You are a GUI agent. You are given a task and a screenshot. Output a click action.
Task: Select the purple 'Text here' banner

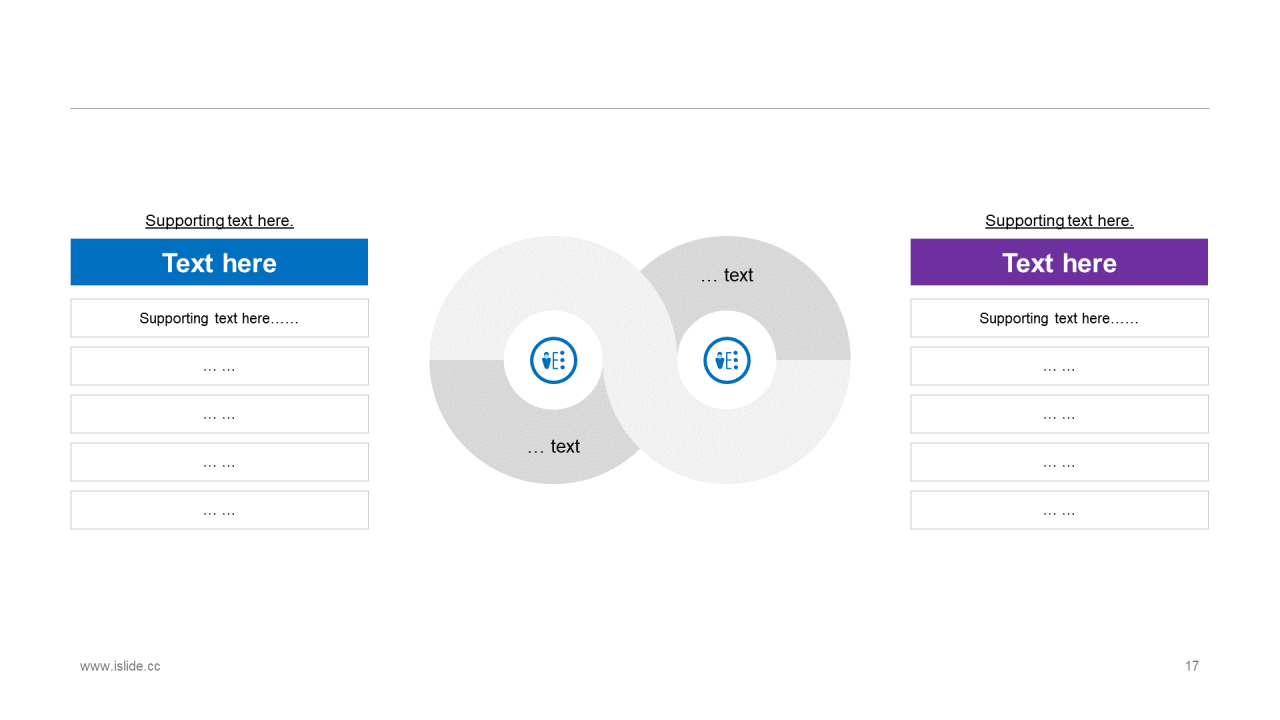[1059, 262]
